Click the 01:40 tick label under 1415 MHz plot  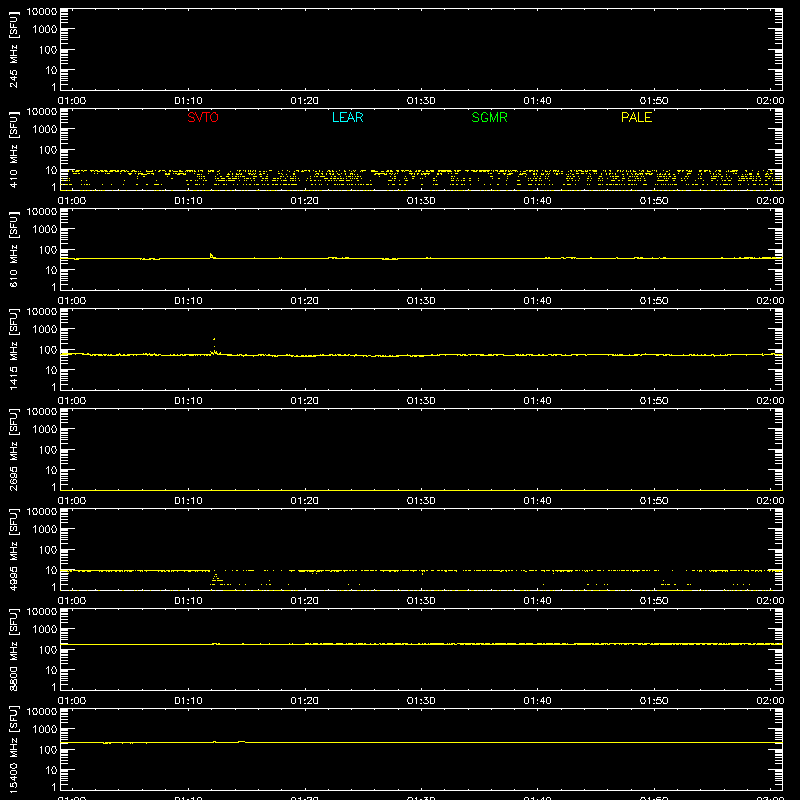click(x=537, y=401)
